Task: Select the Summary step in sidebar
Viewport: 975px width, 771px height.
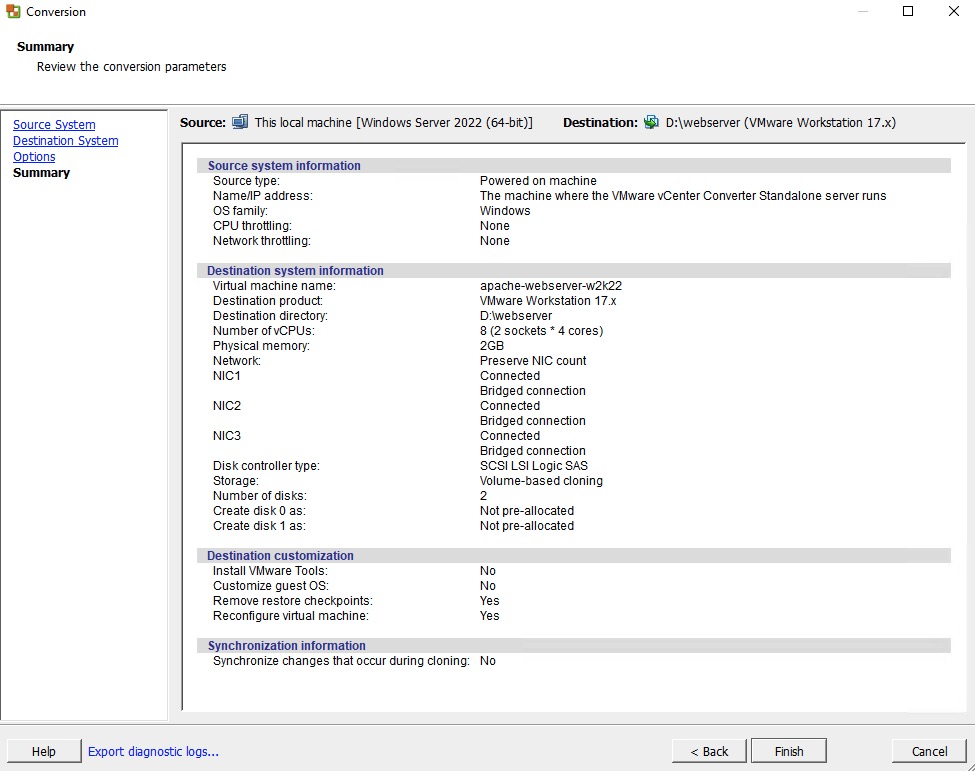Action: (41, 173)
